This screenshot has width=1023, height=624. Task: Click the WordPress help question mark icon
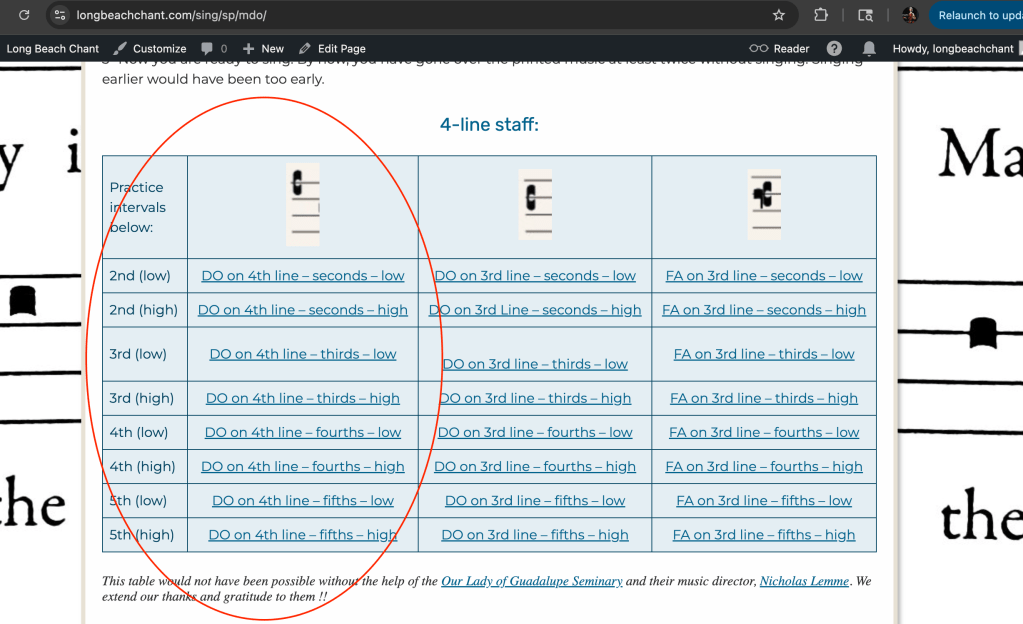(x=834, y=48)
